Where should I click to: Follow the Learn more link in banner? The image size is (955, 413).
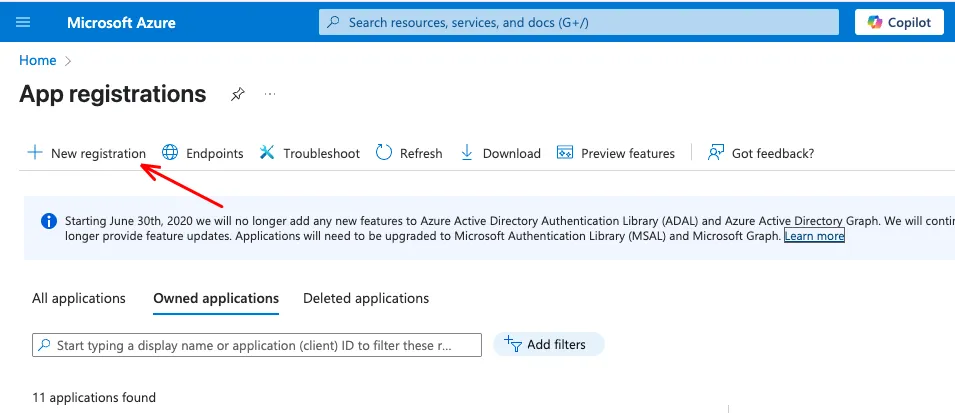[814, 236]
